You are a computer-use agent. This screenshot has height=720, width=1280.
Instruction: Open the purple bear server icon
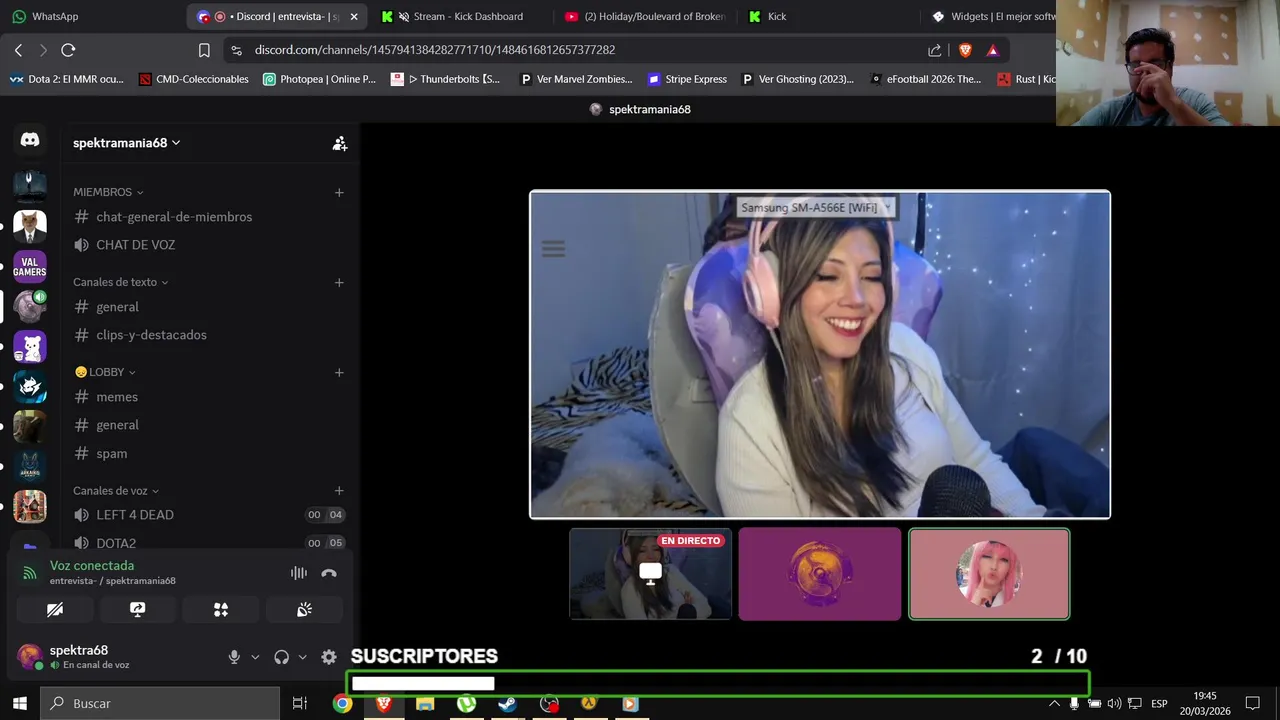(30, 347)
